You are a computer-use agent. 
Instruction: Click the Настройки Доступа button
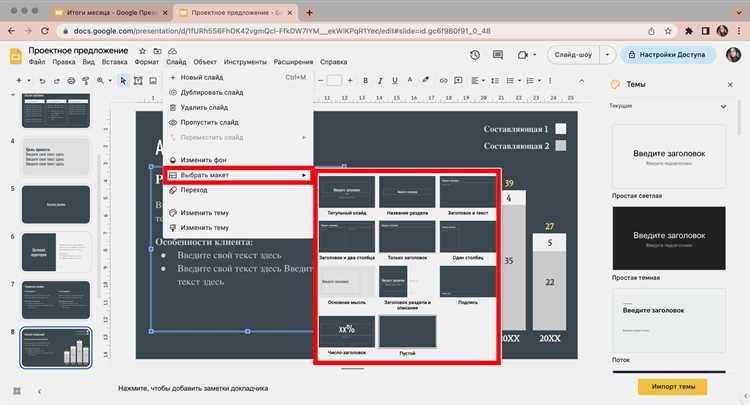click(x=667, y=55)
